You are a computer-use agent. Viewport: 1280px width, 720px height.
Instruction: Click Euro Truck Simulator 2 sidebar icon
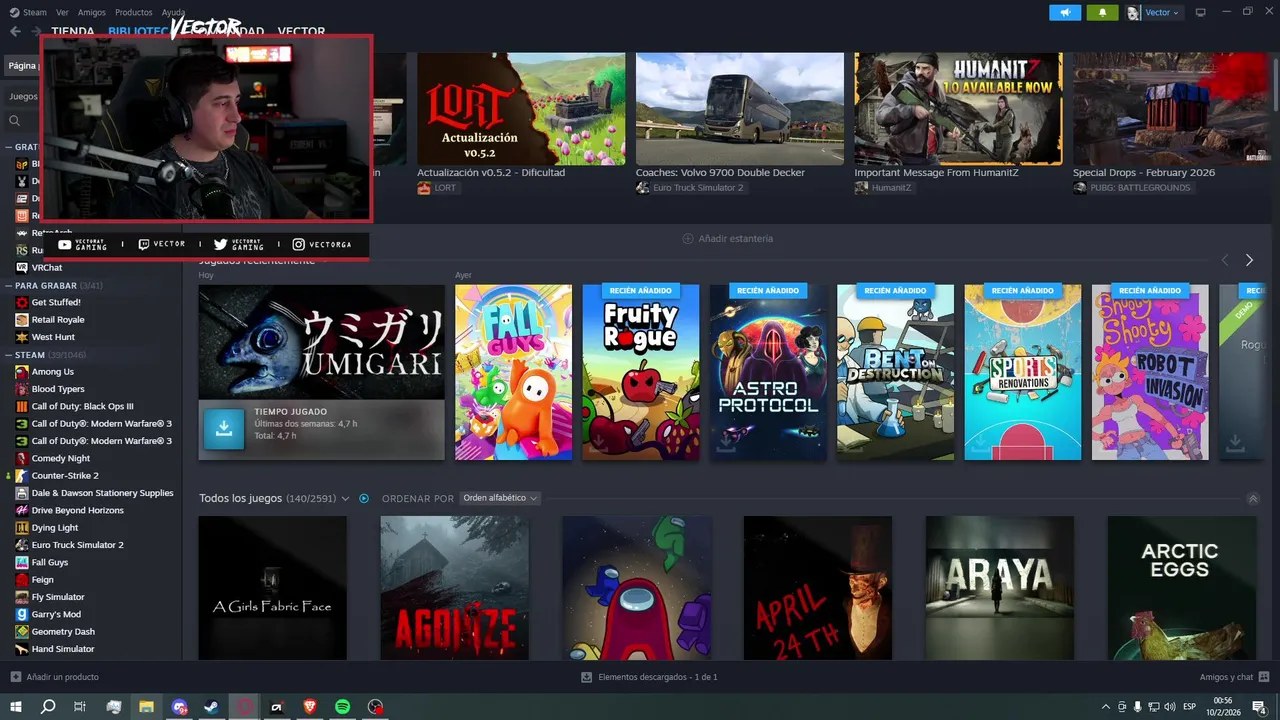pos(22,545)
